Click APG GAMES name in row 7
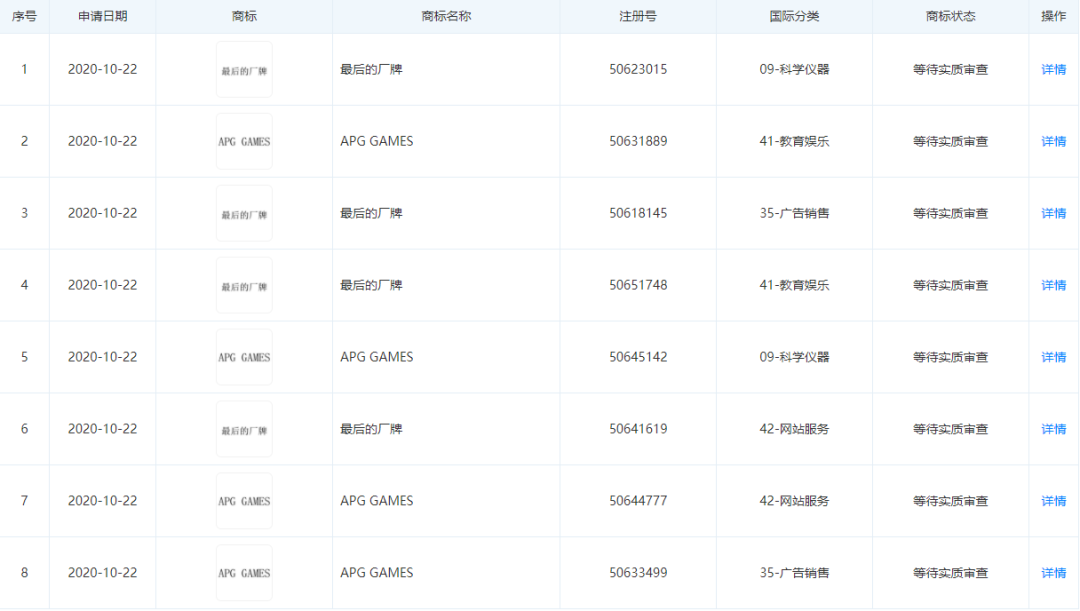 [377, 501]
